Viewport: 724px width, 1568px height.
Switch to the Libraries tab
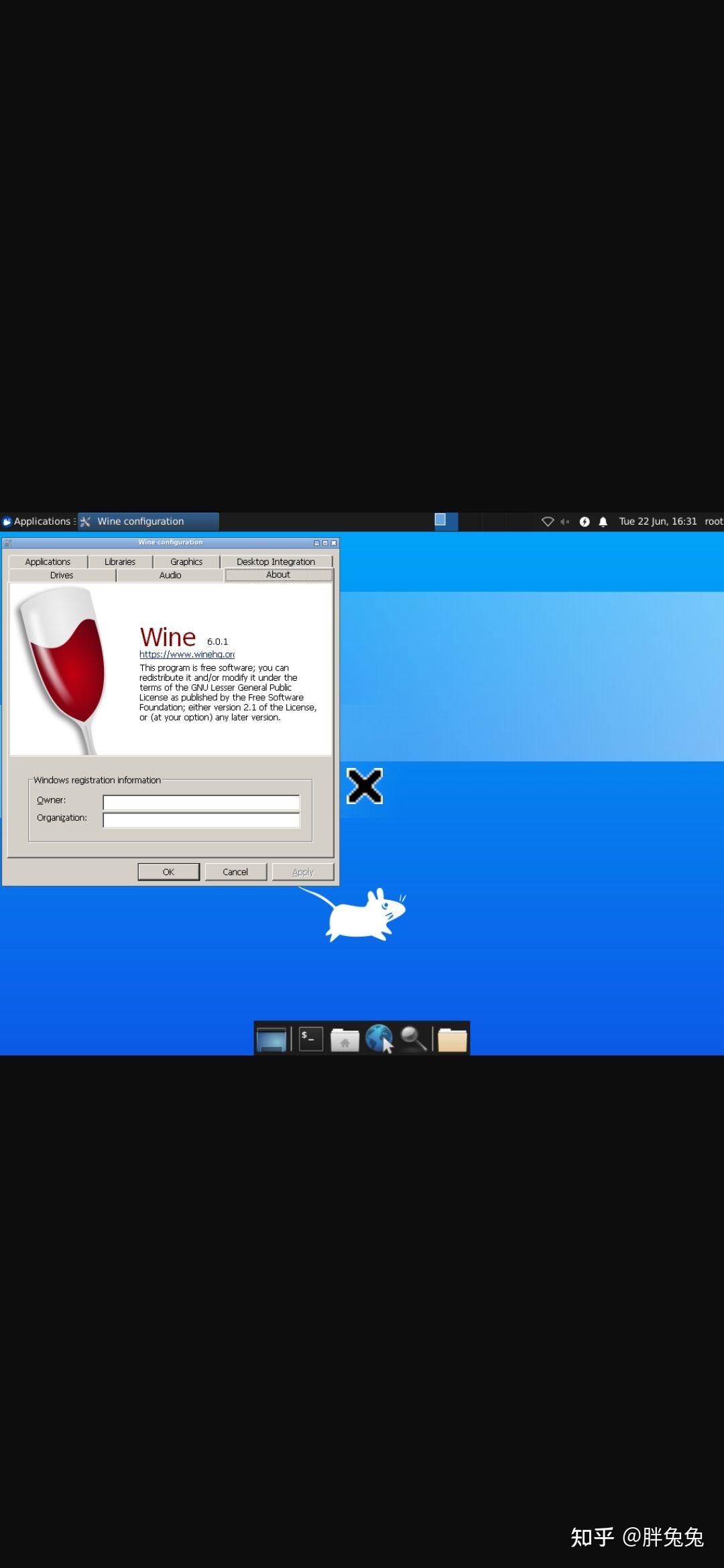(x=120, y=562)
